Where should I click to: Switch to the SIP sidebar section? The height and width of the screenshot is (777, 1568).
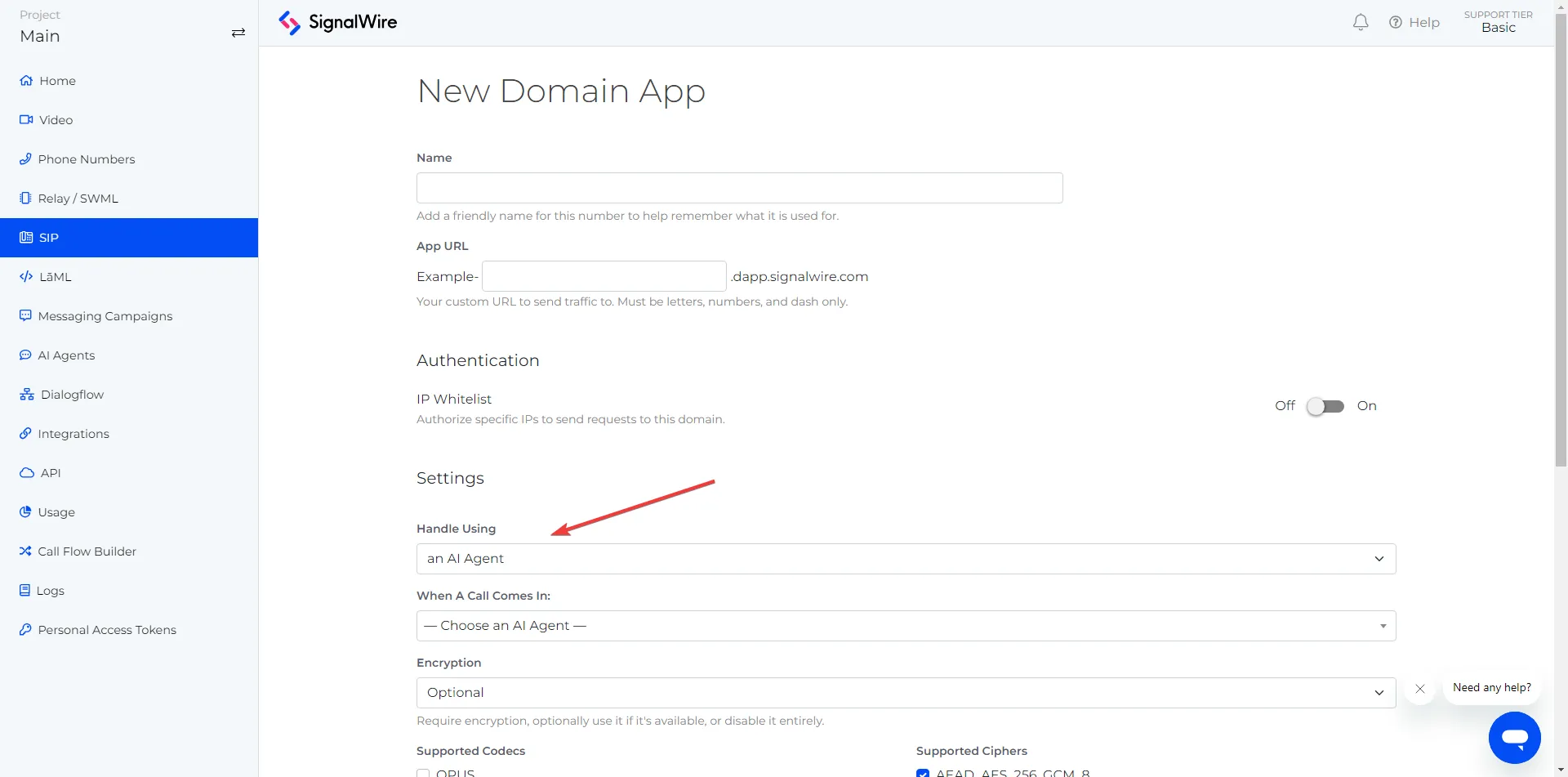coord(48,237)
